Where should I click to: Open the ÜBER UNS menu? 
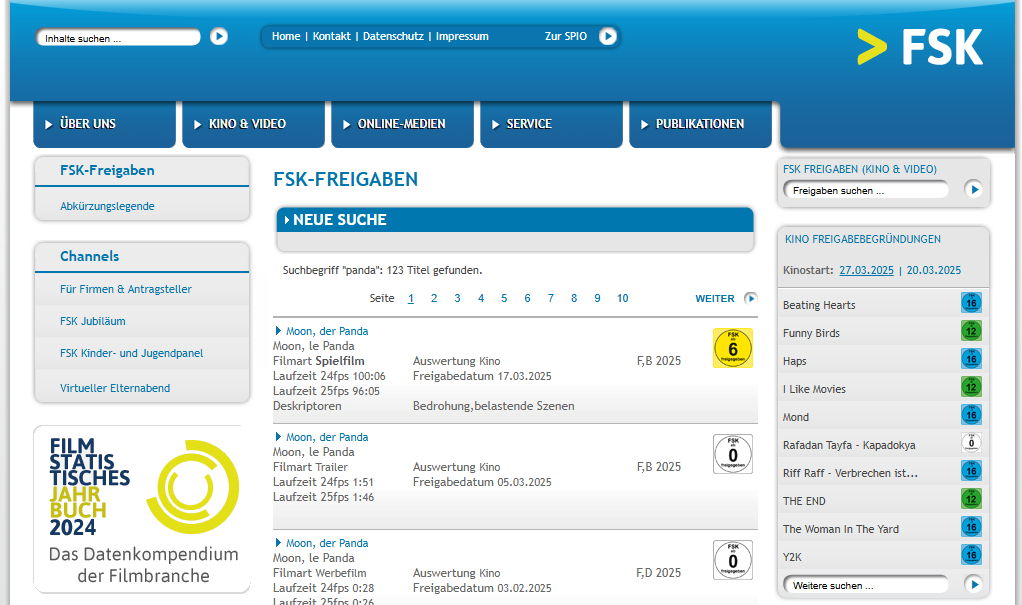click(x=104, y=124)
